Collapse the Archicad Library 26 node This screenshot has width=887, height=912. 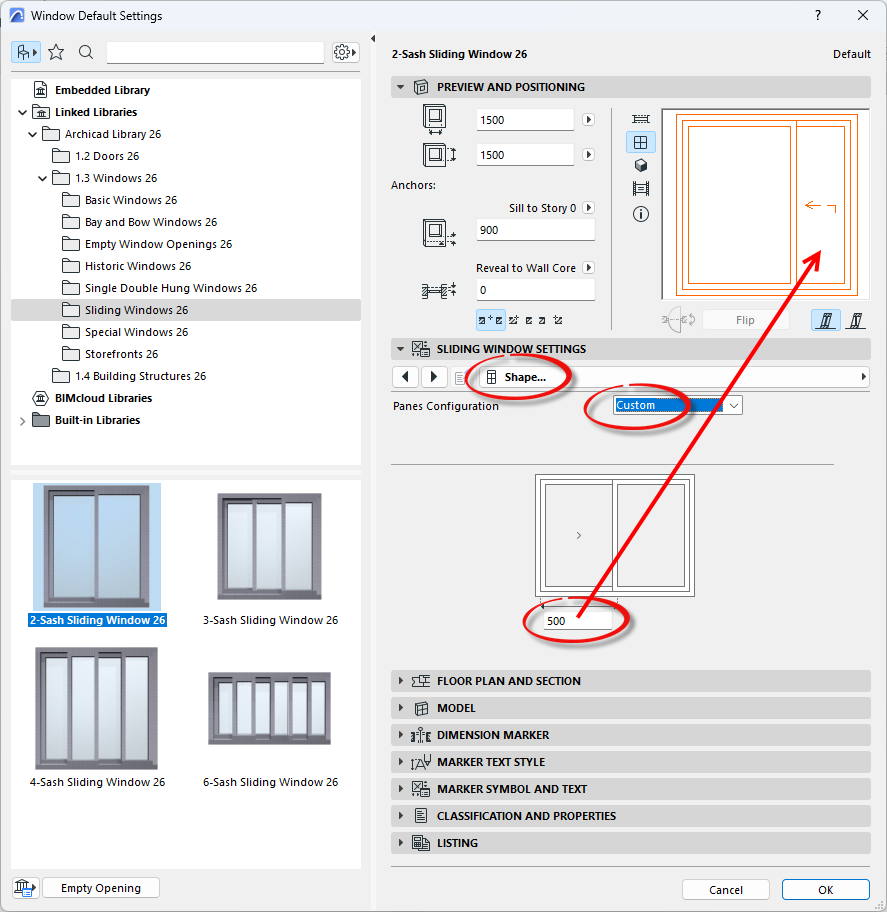click(33, 134)
